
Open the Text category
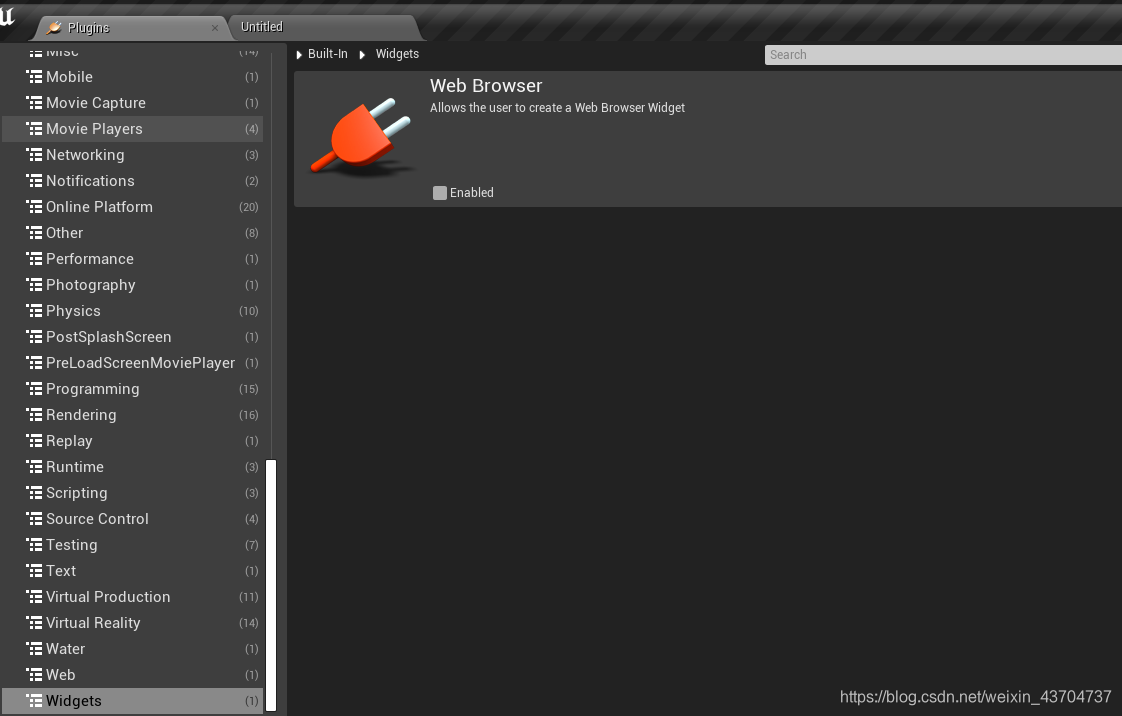click(132, 571)
